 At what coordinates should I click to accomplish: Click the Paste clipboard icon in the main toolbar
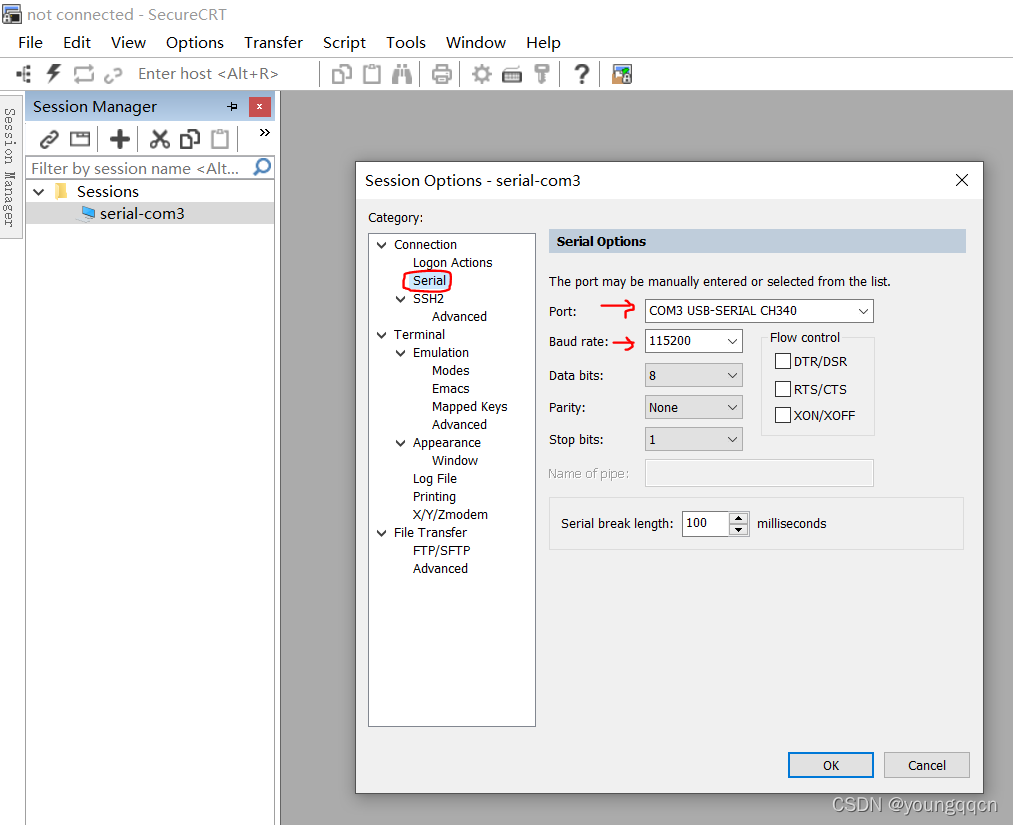pos(371,74)
